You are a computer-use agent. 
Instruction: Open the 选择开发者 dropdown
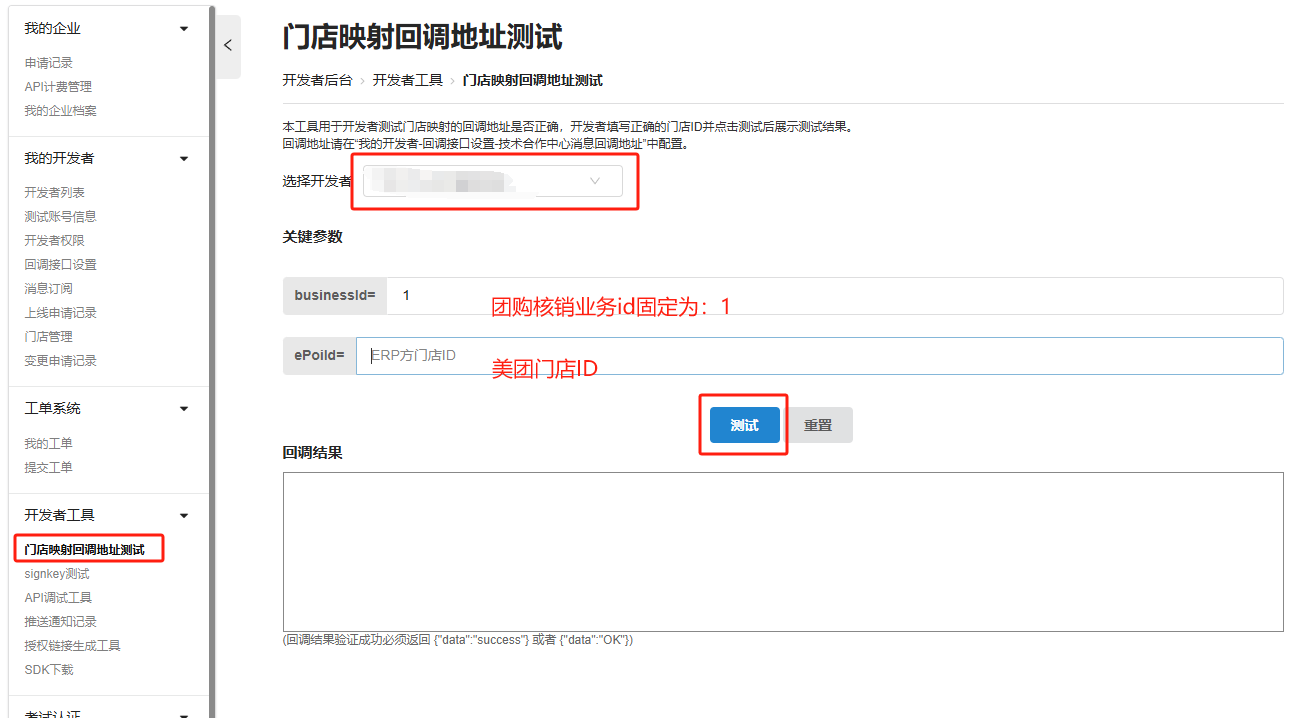492,181
